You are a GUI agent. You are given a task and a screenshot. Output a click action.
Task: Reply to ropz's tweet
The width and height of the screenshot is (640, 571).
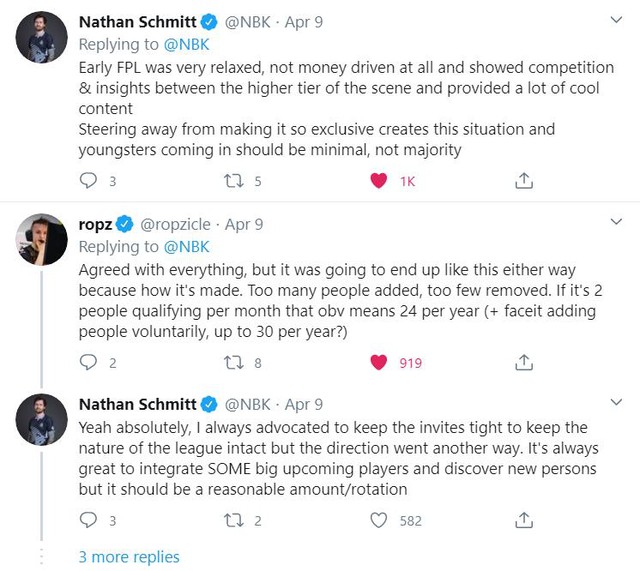[89, 363]
